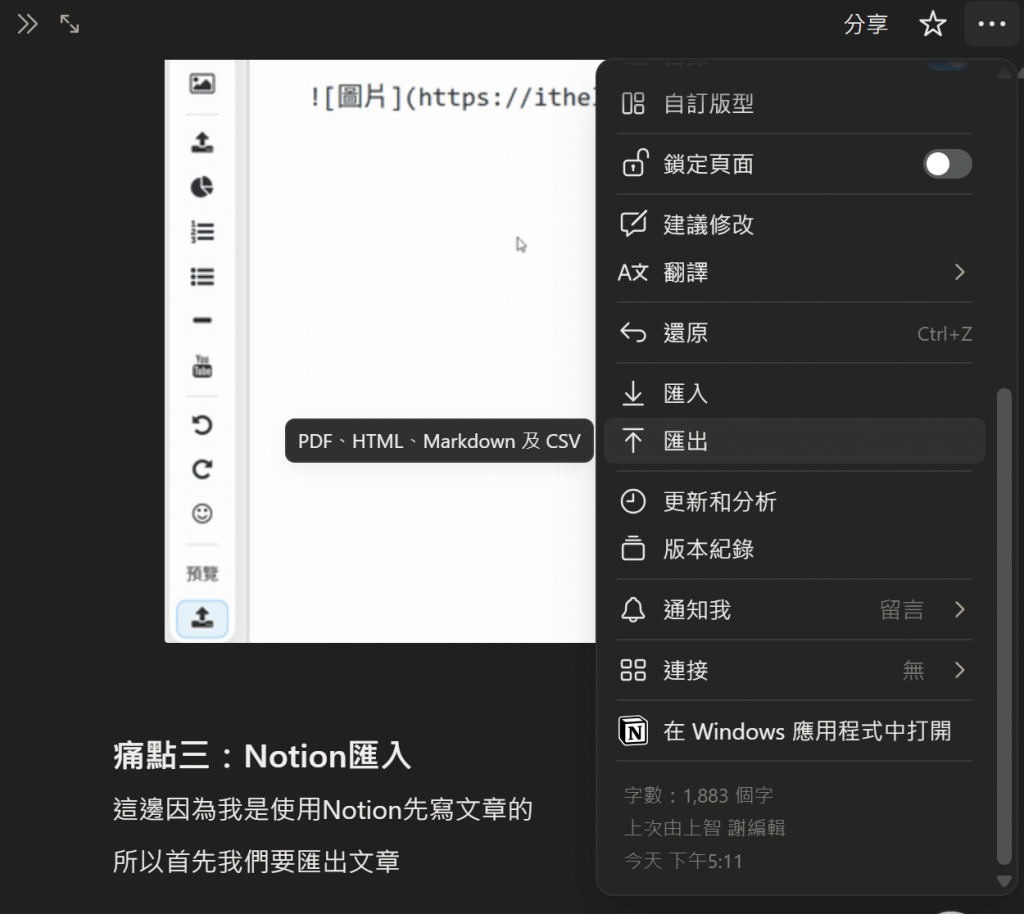Click the 自訂版型 layout icon
1024x914 pixels.
click(x=633, y=104)
